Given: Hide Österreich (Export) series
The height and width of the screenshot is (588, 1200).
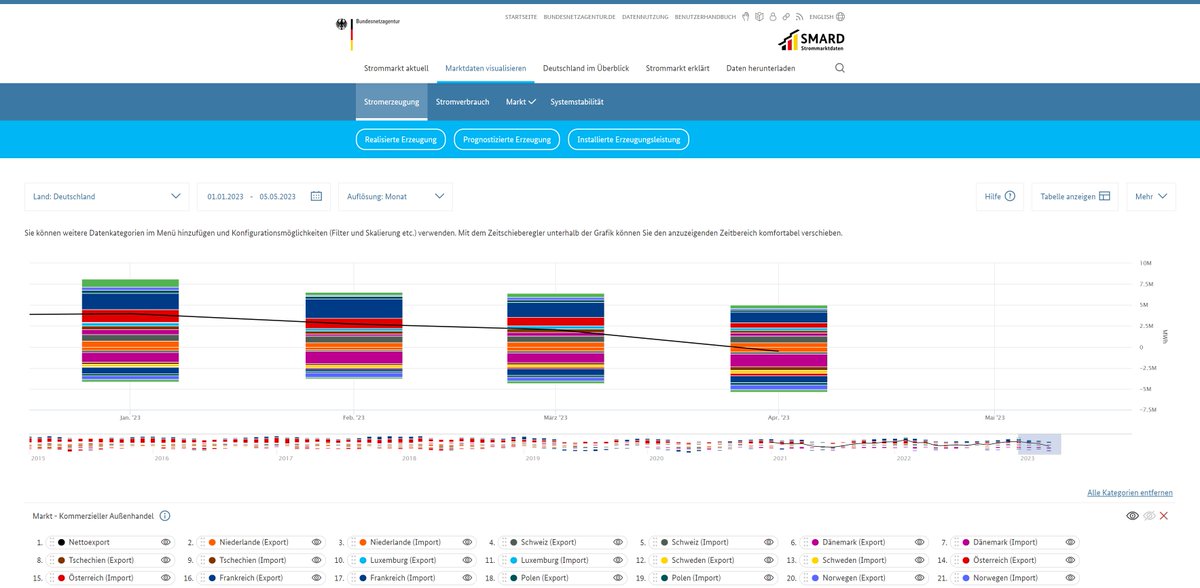Looking at the screenshot, I should (x=1069, y=560).
